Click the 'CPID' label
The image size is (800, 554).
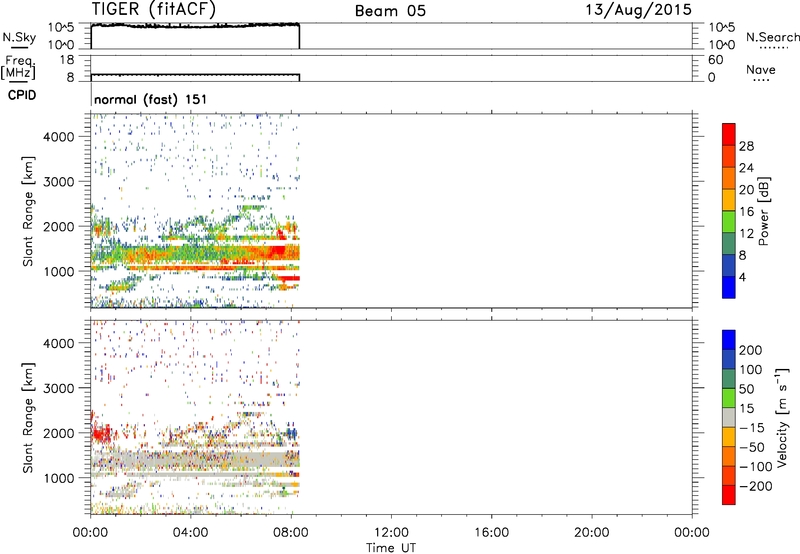(22, 95)
